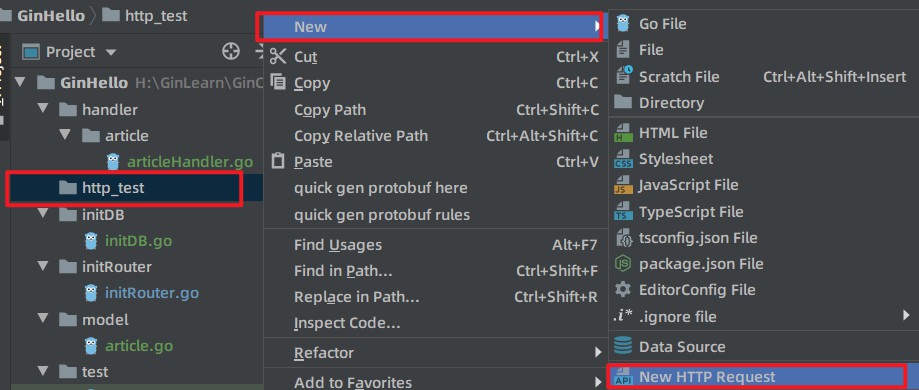Image resolution: width=919 pixels, height=390 pixels.
Task: Click the package.json File icon
Action: (622, 264)
